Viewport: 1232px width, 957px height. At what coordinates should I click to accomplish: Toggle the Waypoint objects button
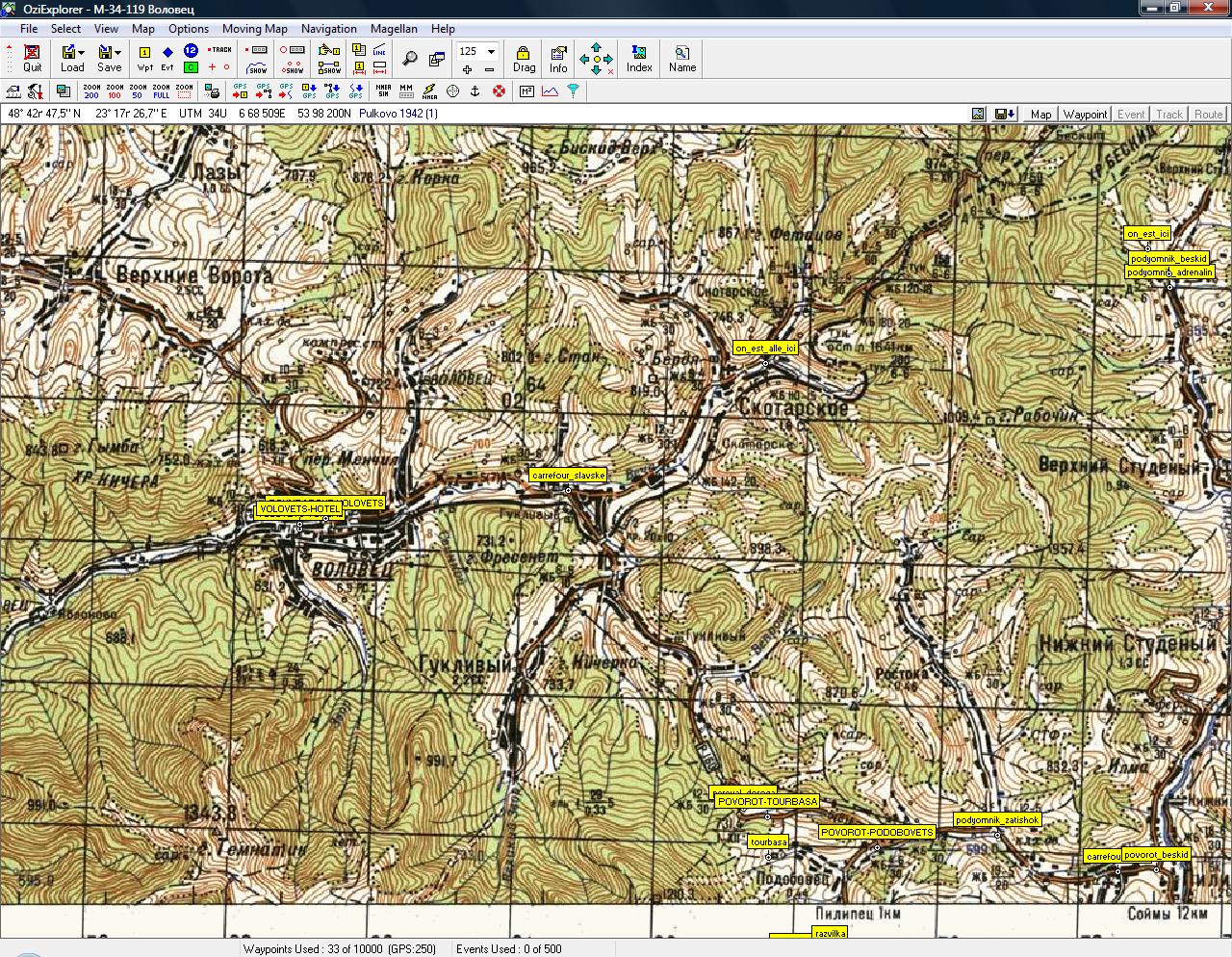[1085, 114]
